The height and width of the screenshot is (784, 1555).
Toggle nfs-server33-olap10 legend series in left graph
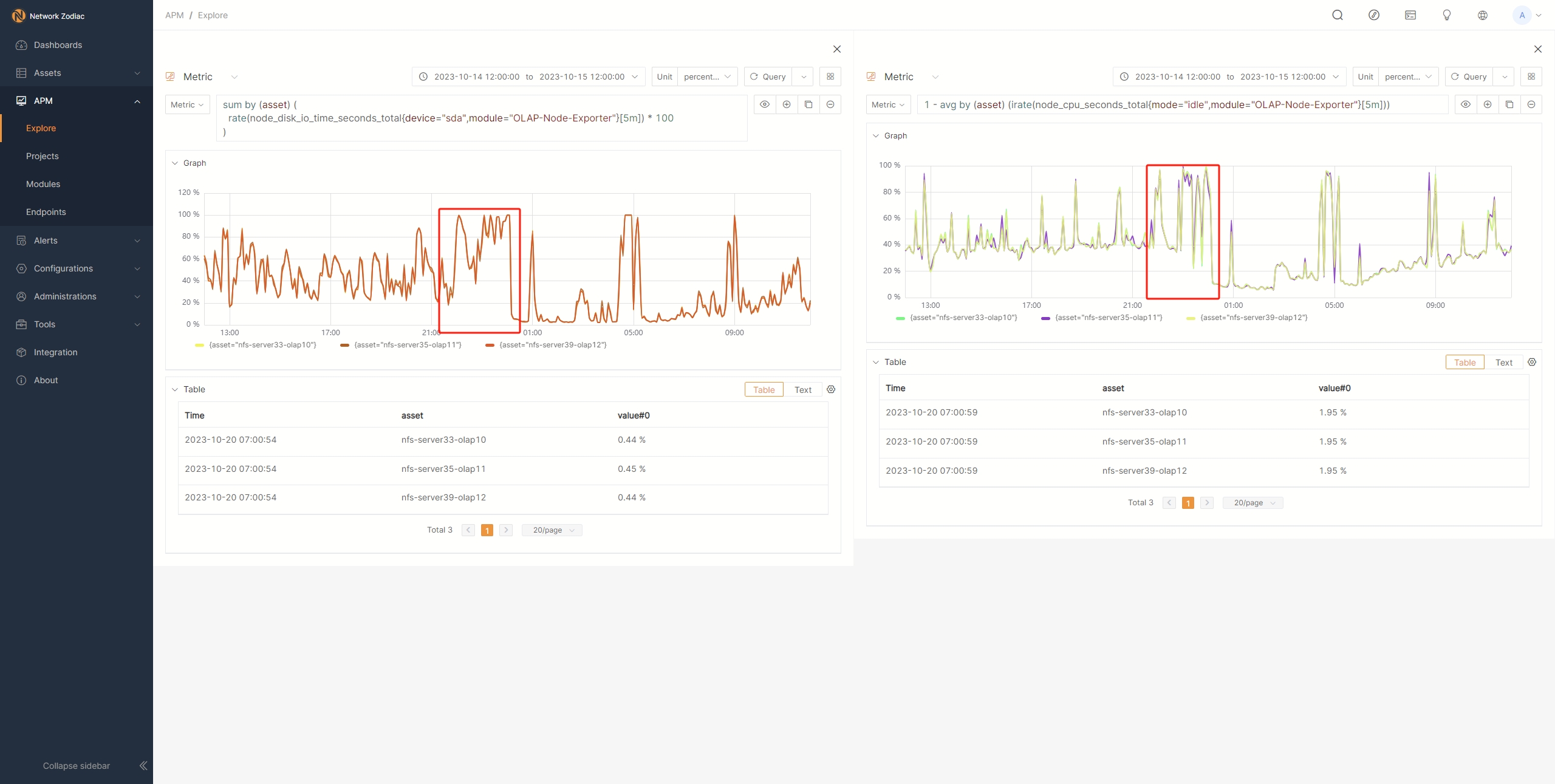[x=262, y=345]
